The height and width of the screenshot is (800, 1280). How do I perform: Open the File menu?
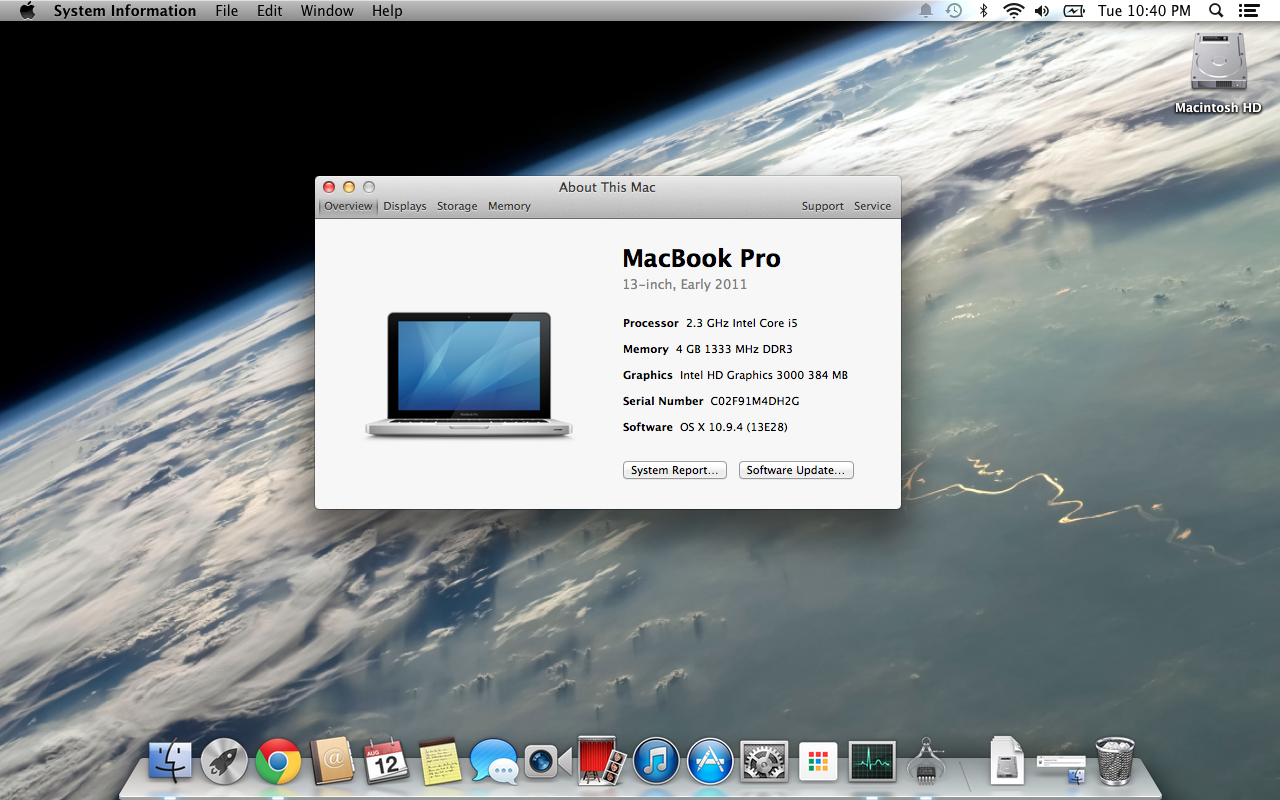[x=227, y=11]
